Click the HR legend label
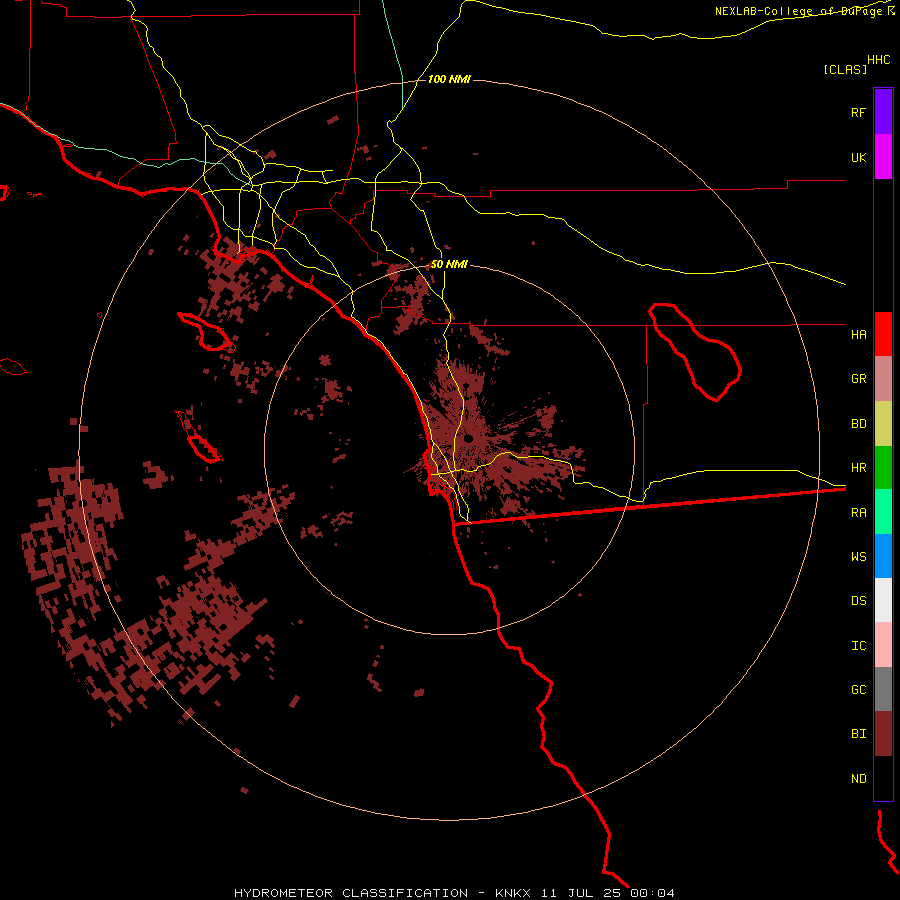The width and height of the screenshot is (900, 900). pyautogui.click(x=858, y=468)
